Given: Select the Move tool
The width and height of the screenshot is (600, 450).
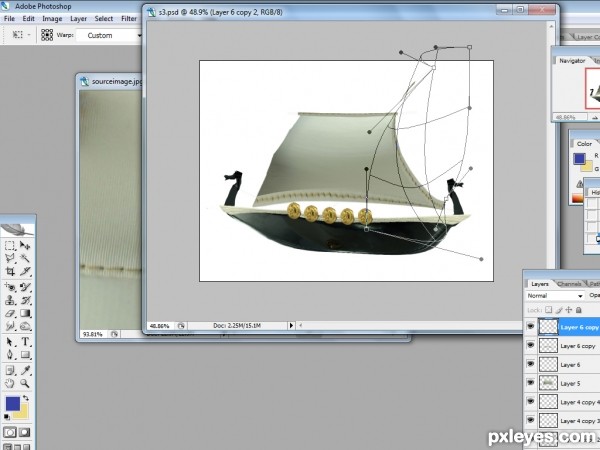Looking at the screenshot, I should coord(25,245).
